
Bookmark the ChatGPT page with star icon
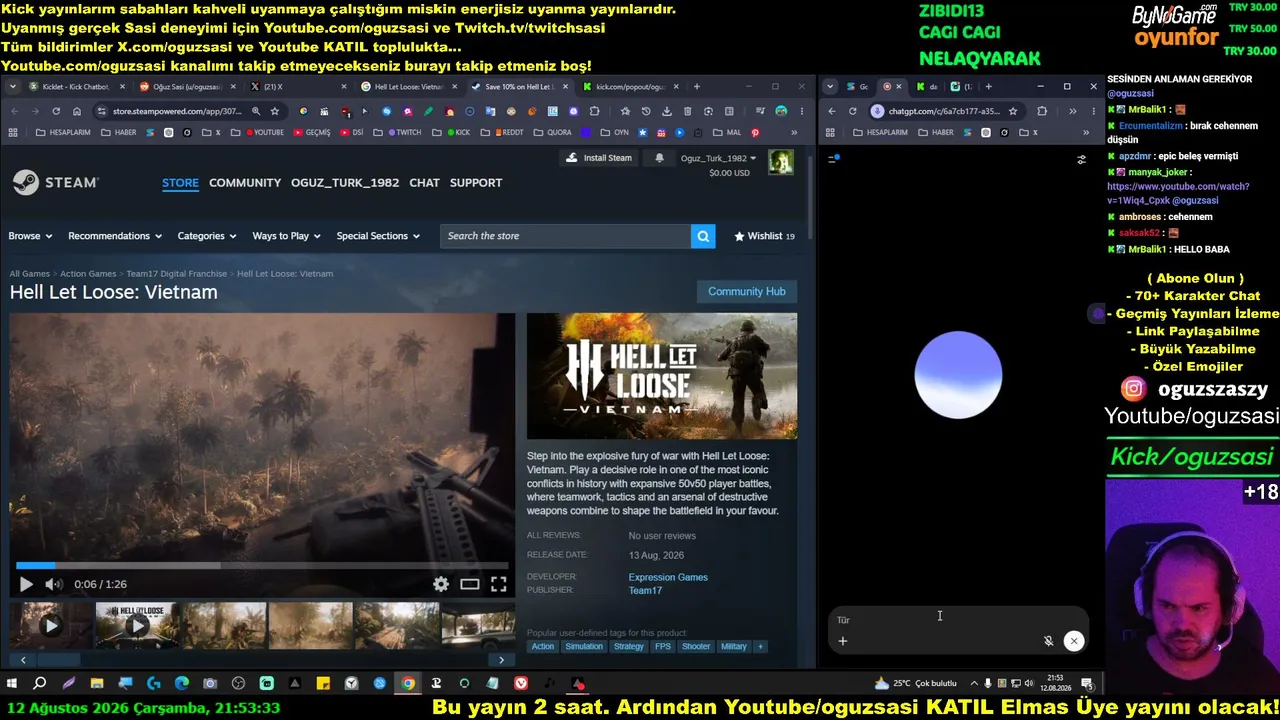(1013, 111)
